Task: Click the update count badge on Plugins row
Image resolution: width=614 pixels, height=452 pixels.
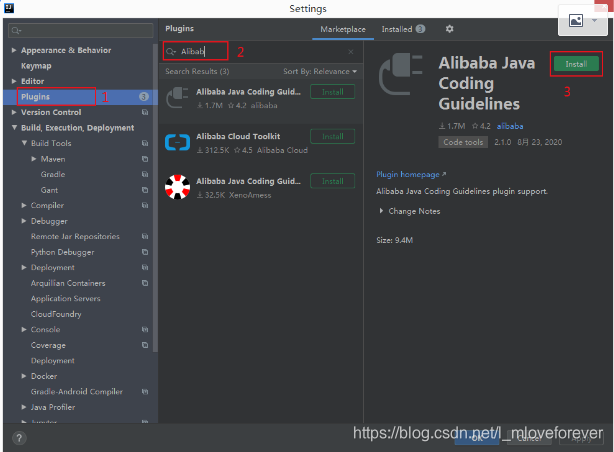Action: pos(144,97)
